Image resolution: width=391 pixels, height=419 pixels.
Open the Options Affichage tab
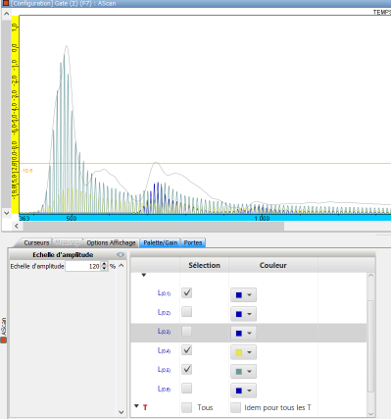[x=111, y=243]
